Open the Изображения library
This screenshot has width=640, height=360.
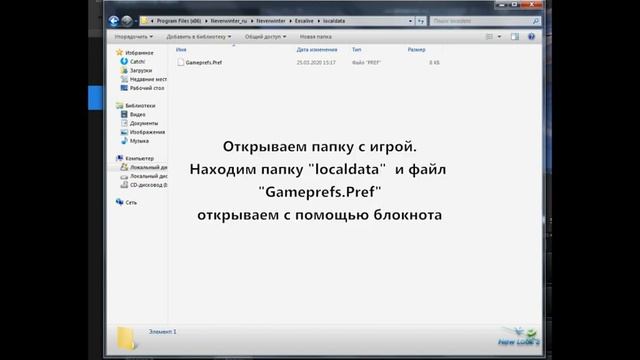(x=147, y=132)
